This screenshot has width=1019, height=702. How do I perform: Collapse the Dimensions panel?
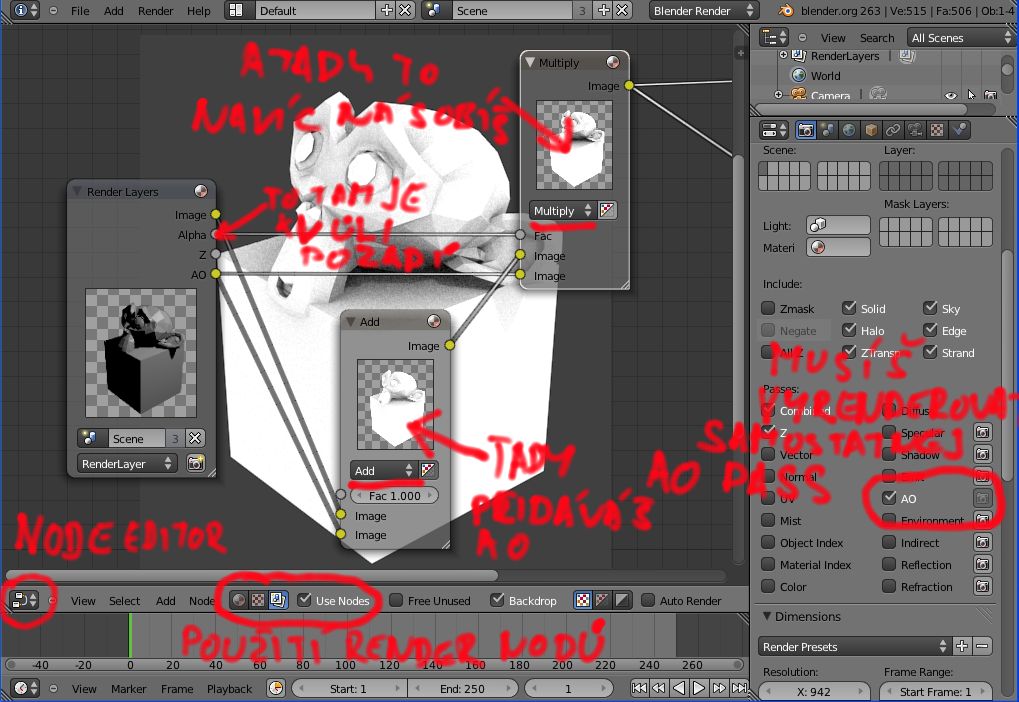tap(767, 616)
